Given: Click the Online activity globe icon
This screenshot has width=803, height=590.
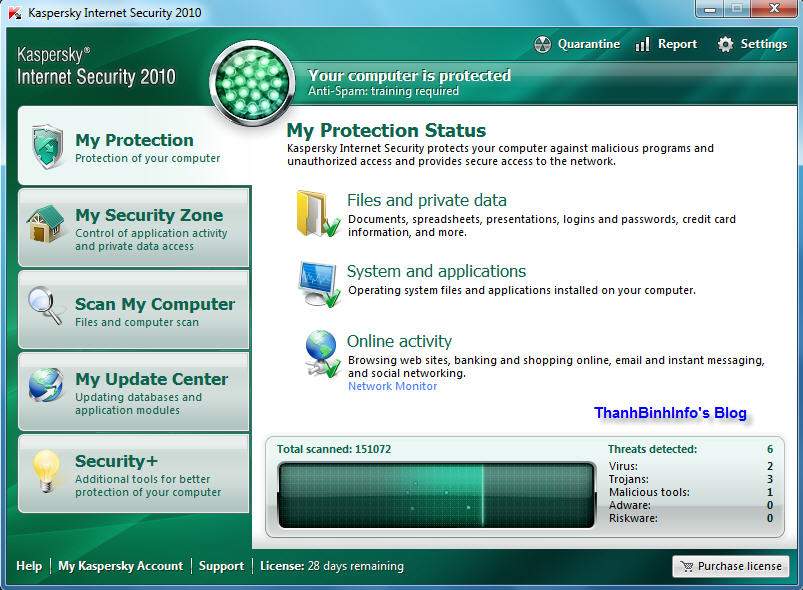Looking at the screenshot, I should (x=321, y=354).
